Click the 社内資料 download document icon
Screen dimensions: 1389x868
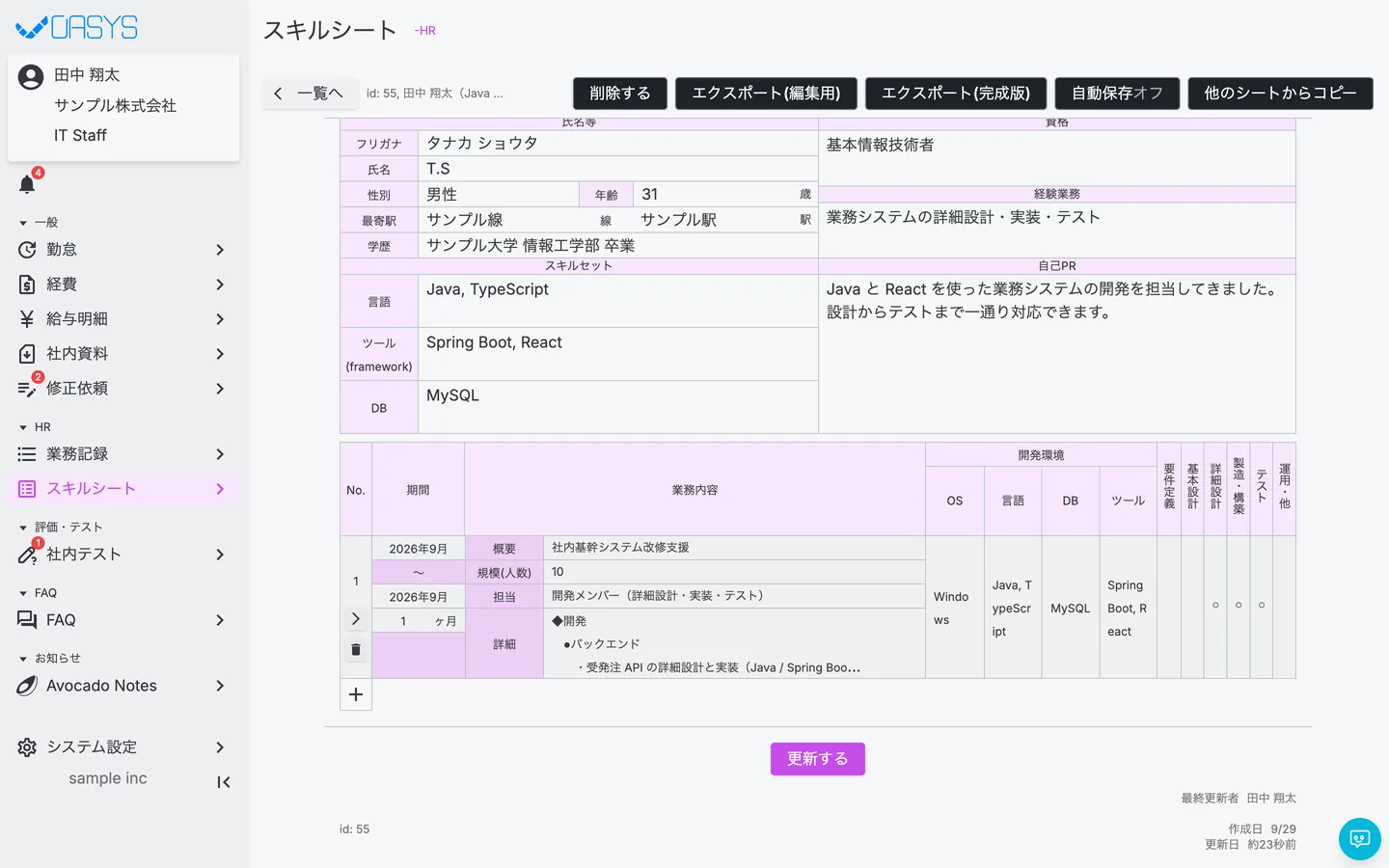pyautogui.click(x=27, y=354)
